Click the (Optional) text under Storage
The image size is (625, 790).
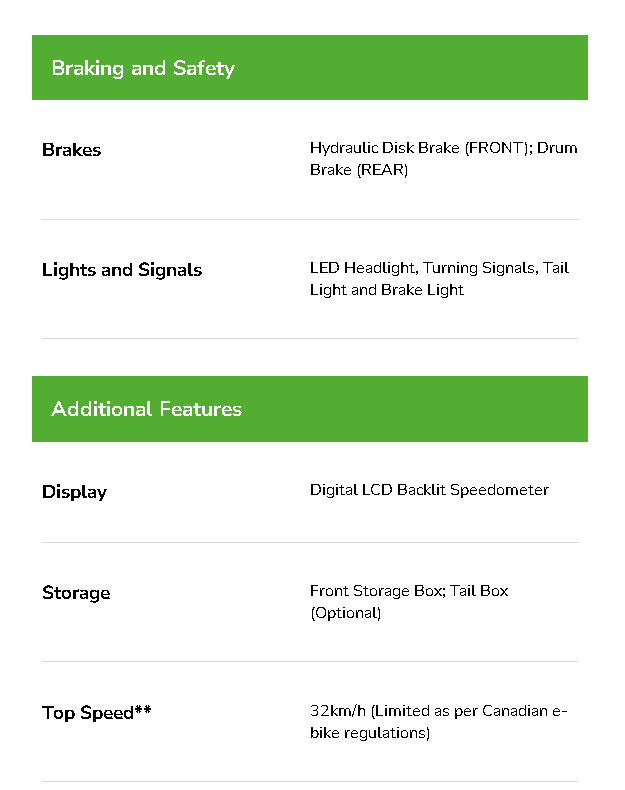click(345, 613)
